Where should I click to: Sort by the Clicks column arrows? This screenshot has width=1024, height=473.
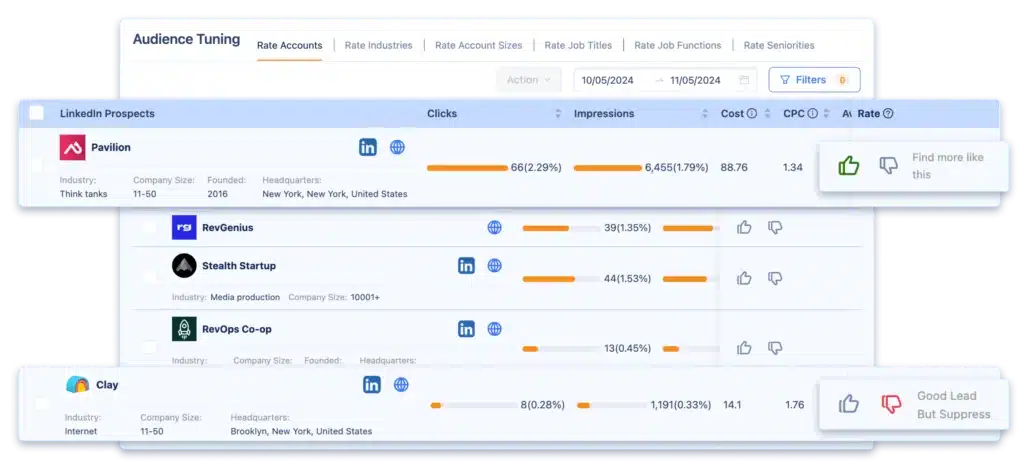click(x=558, y=114)
